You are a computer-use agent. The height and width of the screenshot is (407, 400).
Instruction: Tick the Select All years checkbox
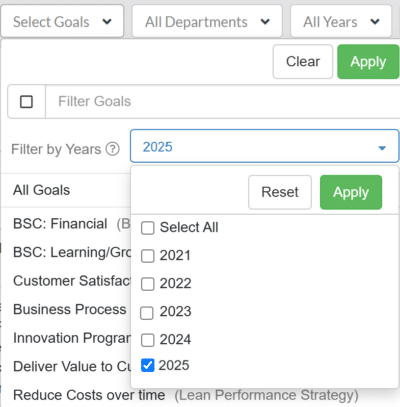148,228
